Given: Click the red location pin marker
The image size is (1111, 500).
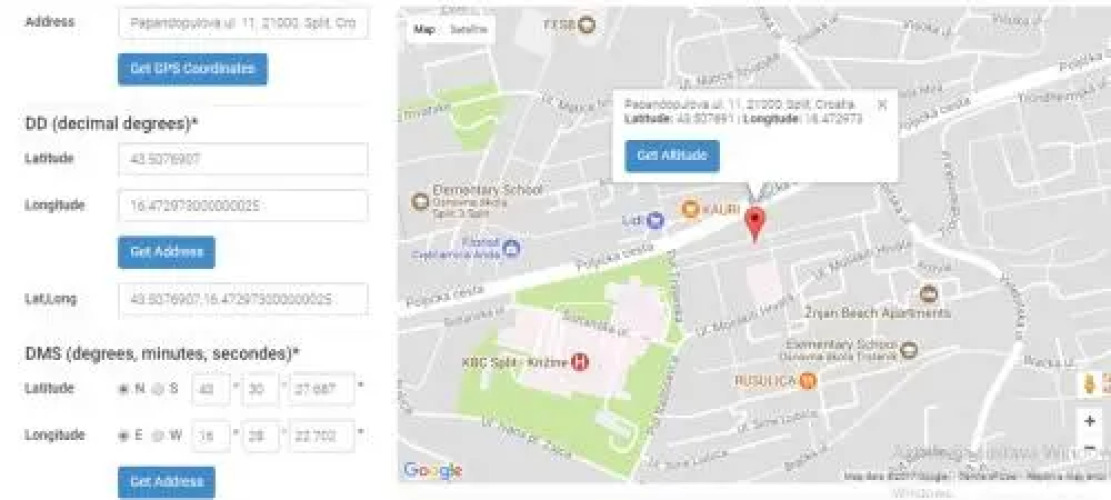Looking at the screenshot, I should point(756,225).
